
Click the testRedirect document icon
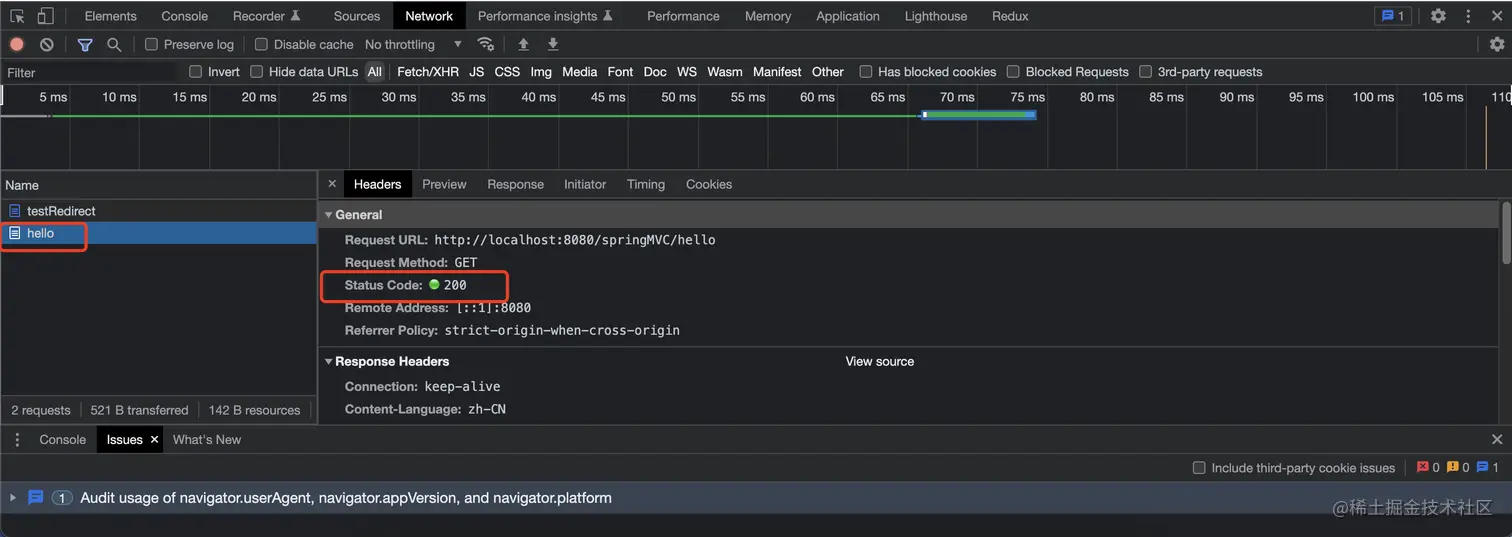[x=14, y=211]
